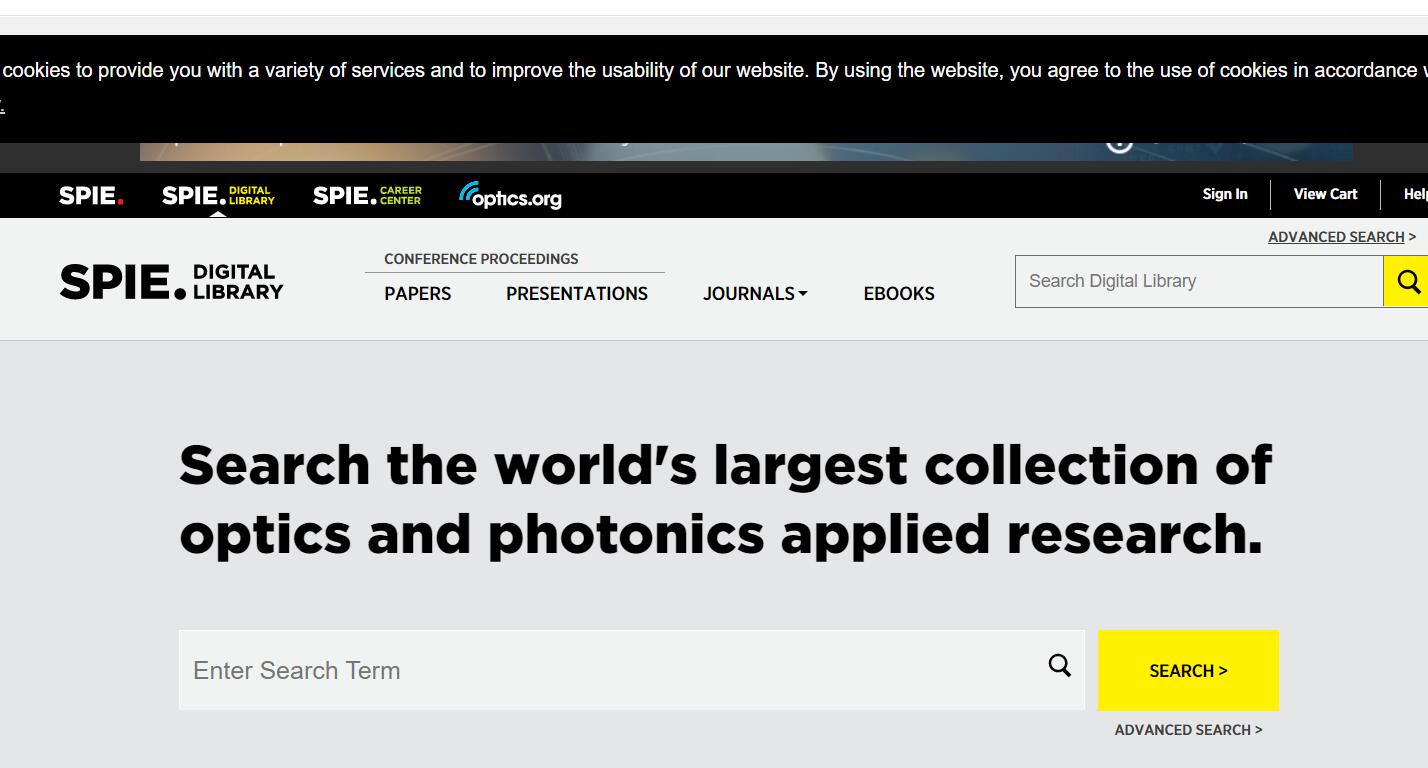1428x768 pixels.
Task: Open View Cart
Action: 1325,194
